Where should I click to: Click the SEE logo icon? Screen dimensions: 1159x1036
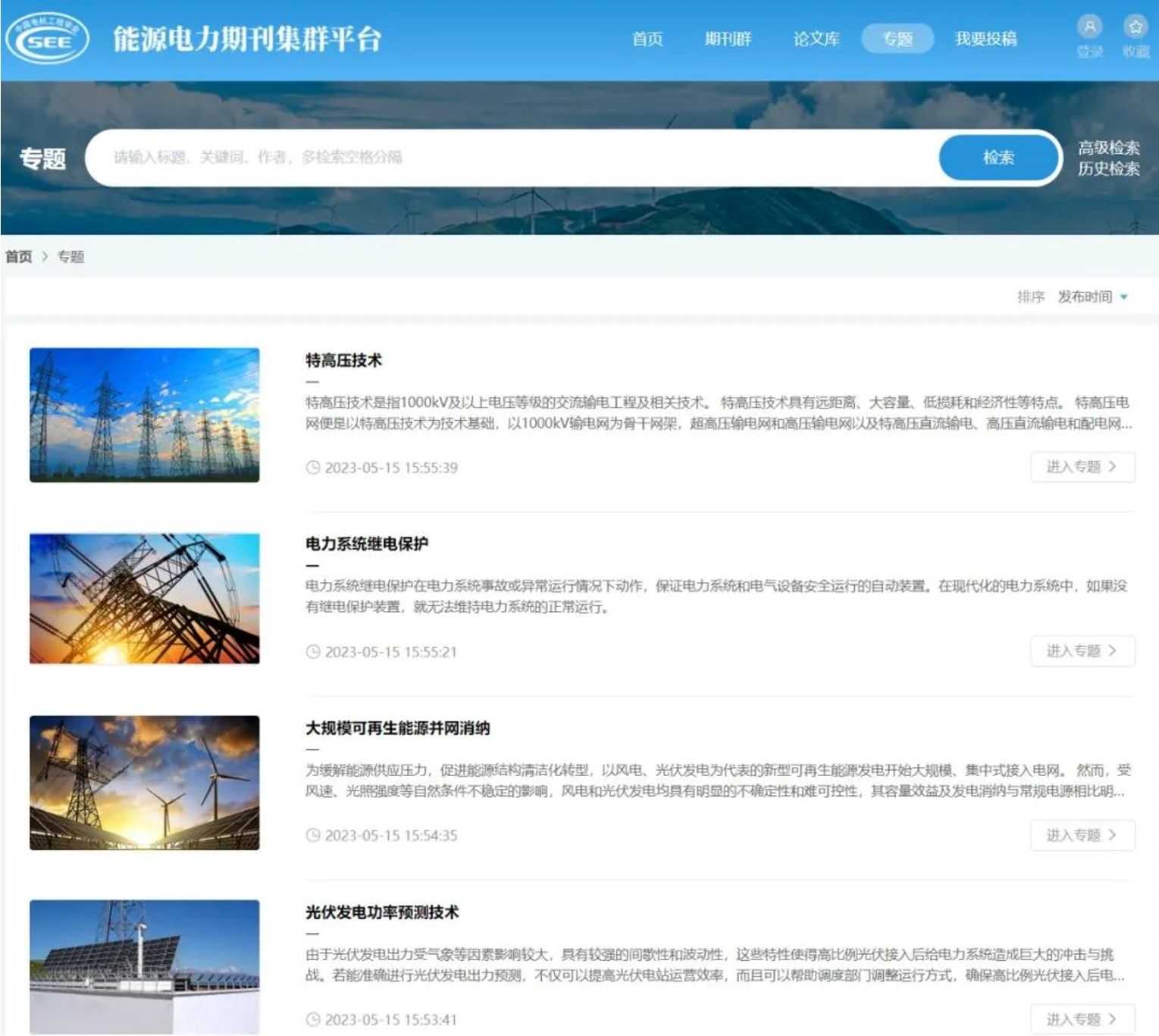point(47,39)
